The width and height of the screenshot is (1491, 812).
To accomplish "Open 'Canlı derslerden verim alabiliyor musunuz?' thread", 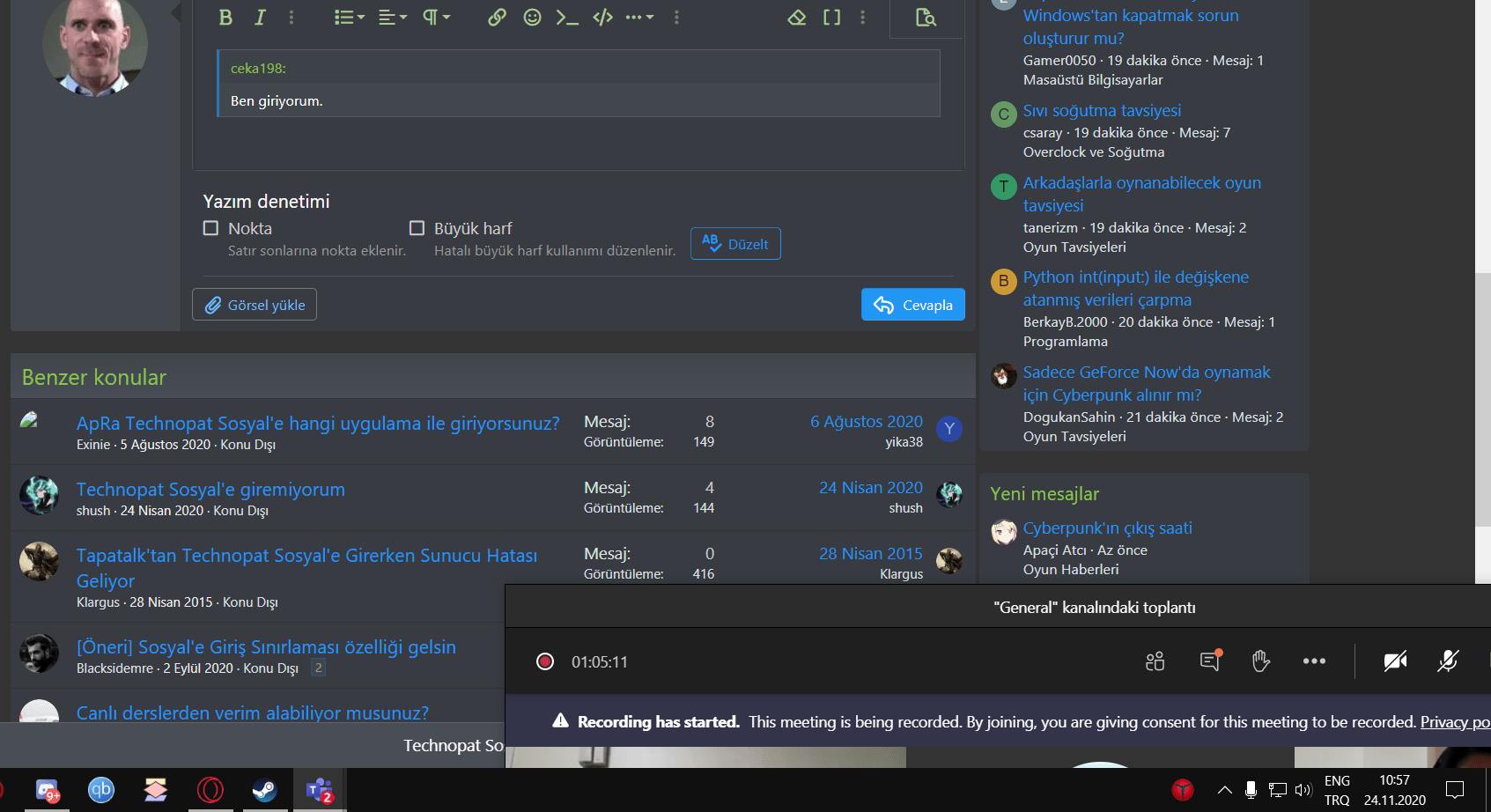I will pos(253,713).
